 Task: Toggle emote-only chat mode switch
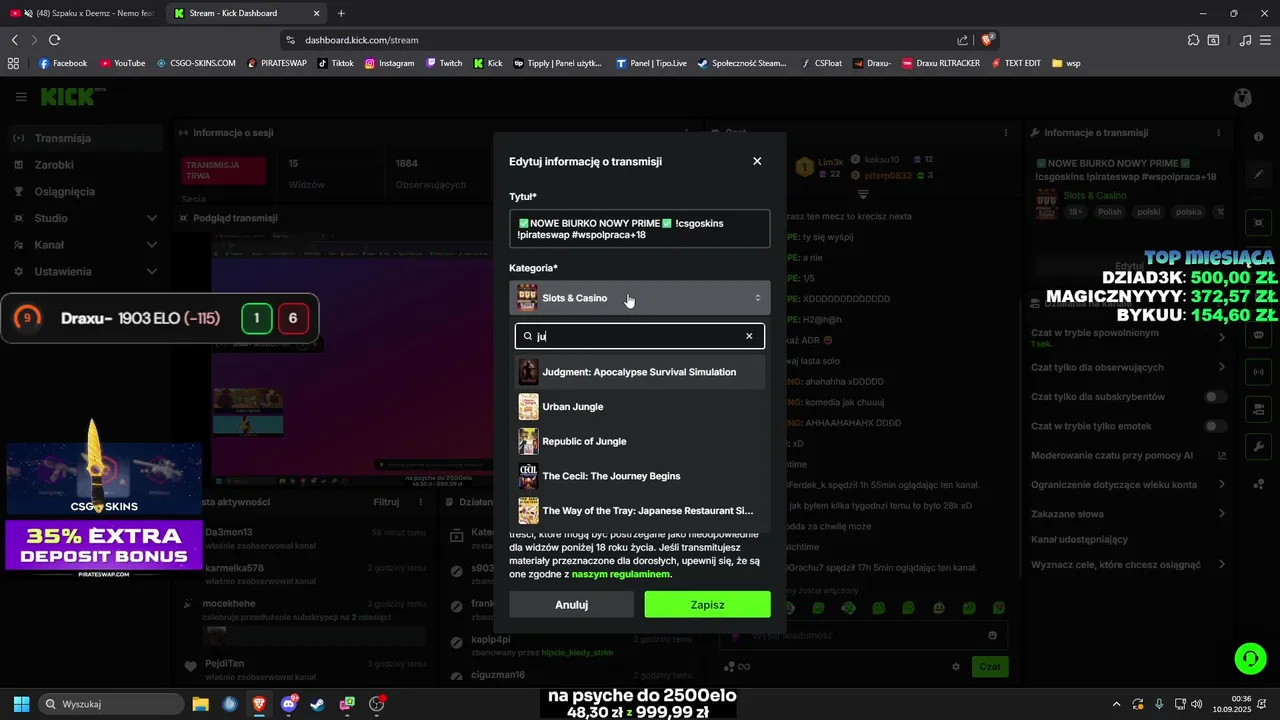[x=1215, y=426]
